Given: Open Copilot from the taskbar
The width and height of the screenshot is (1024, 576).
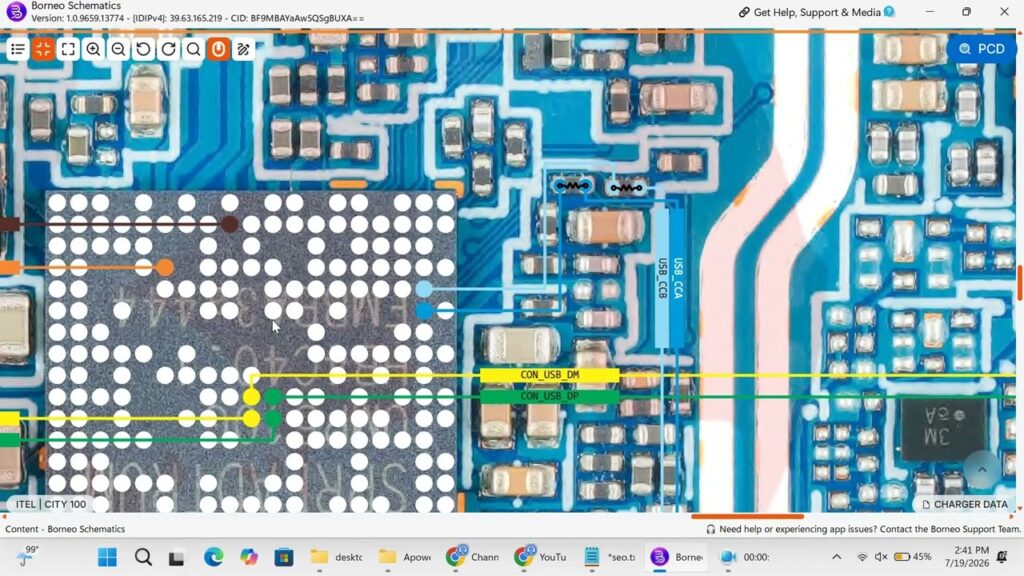Looking at the screenshot, I should click(x=248, y=557).
